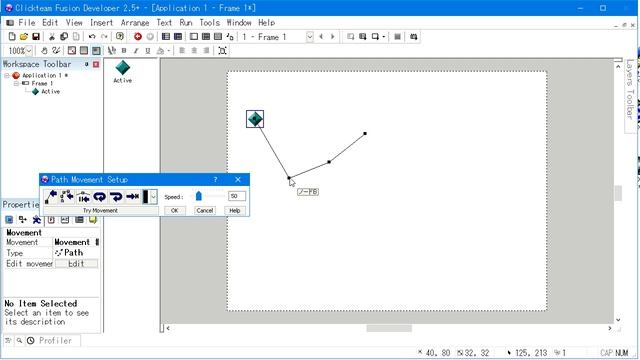Collapse the Application 1 tree node
The width and height of the screenshot is (640, 360).
[x=7, y=76]
